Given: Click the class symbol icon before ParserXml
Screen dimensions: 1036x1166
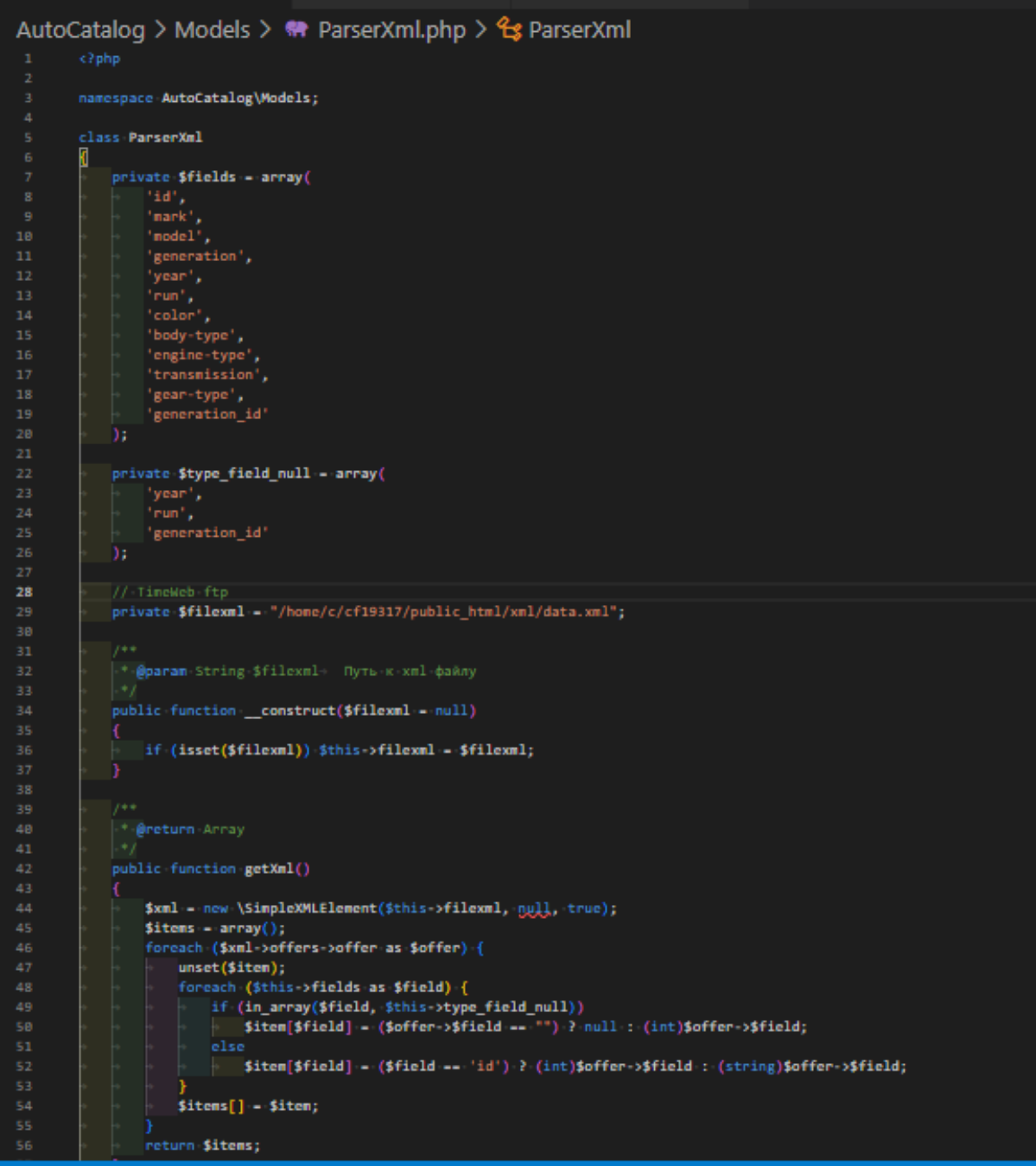Looking at the screenshot, I should point(510,29).
